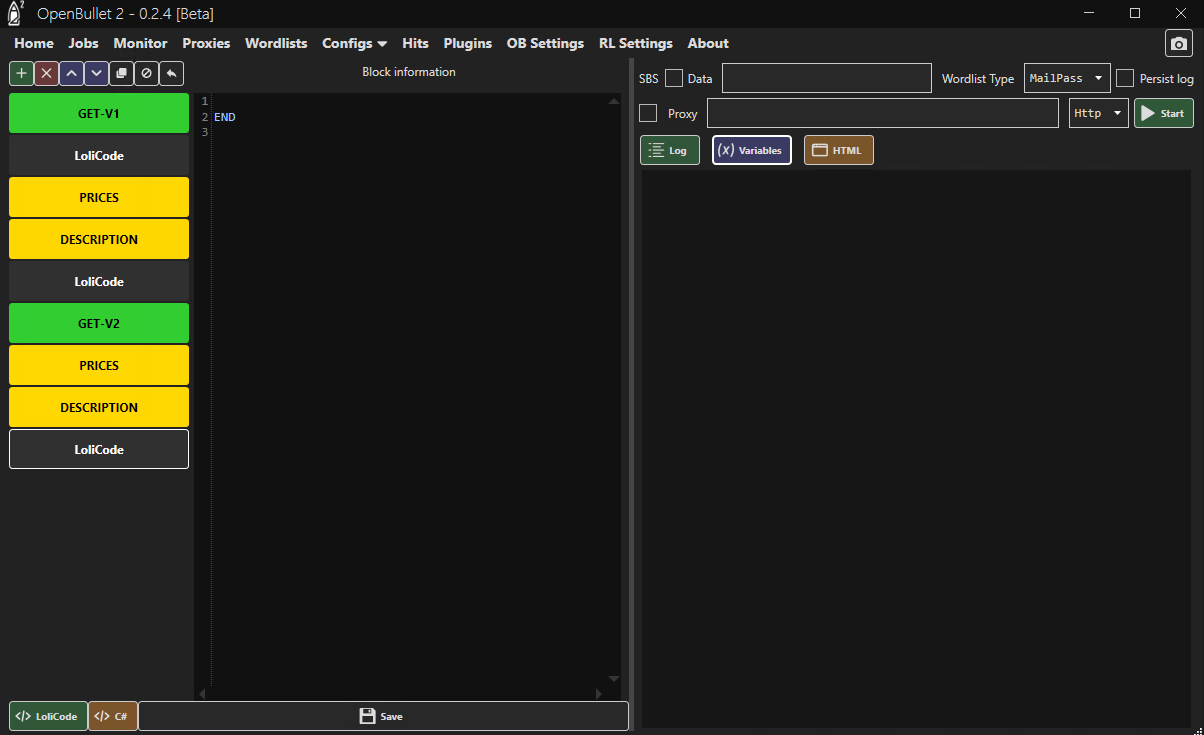Switch to C# code view
The width and height of the screenshot is (1204, 735).
click(x=113, y=716)
